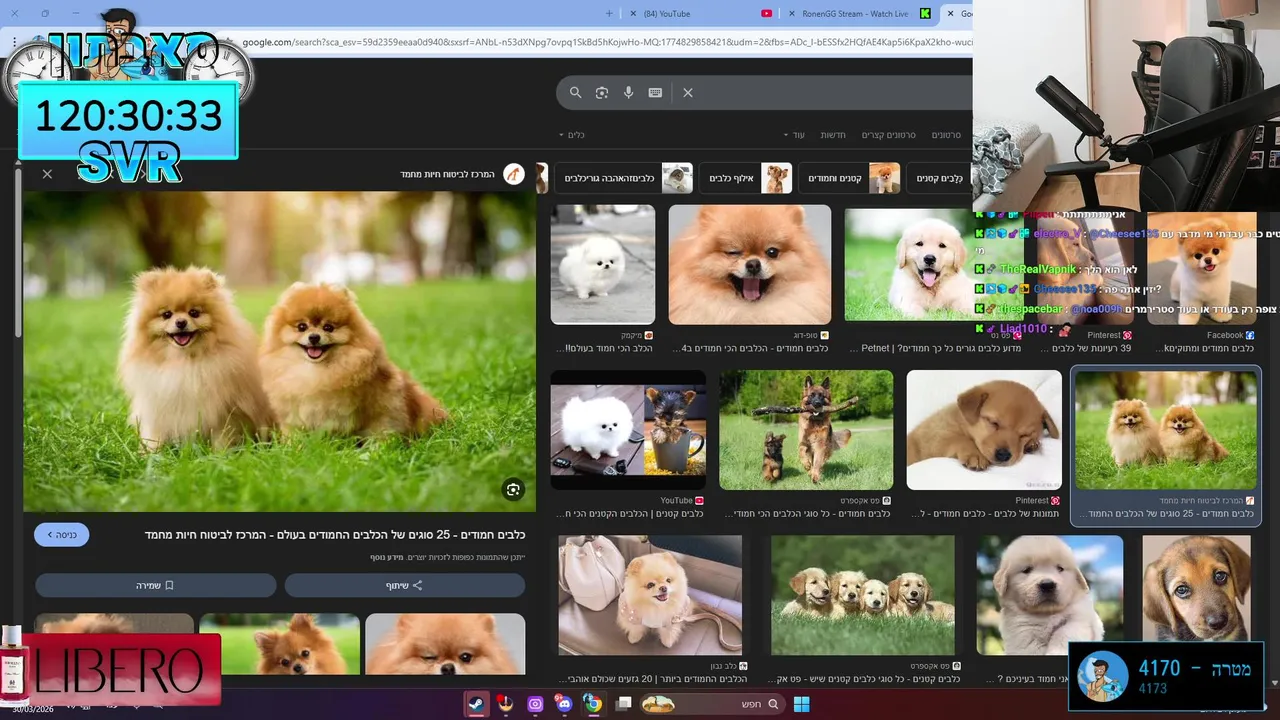1280x720 pixels.
Task: Select the 'כלביםזהאהבה גוריכלבים' suggestion chip
Action: coord(623,178)
